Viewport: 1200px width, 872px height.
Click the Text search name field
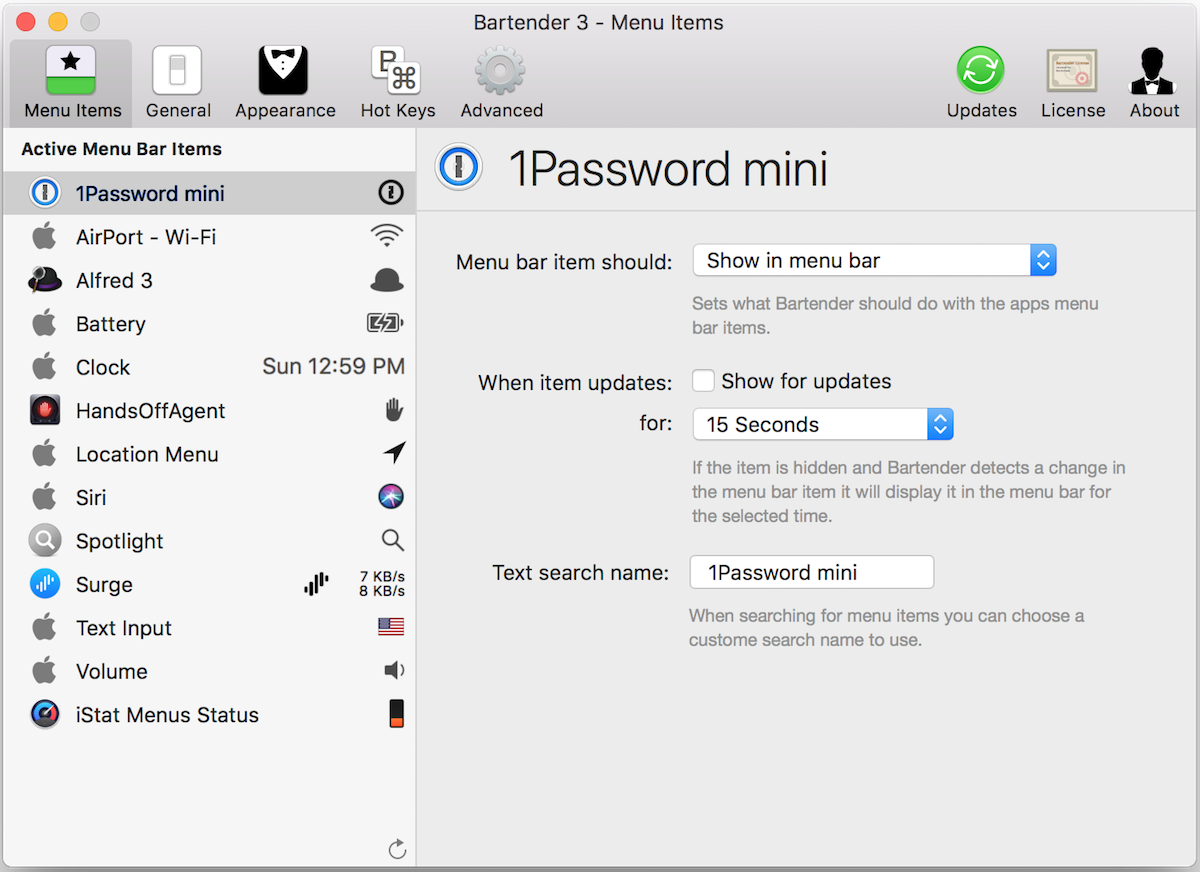pos(812,572)
